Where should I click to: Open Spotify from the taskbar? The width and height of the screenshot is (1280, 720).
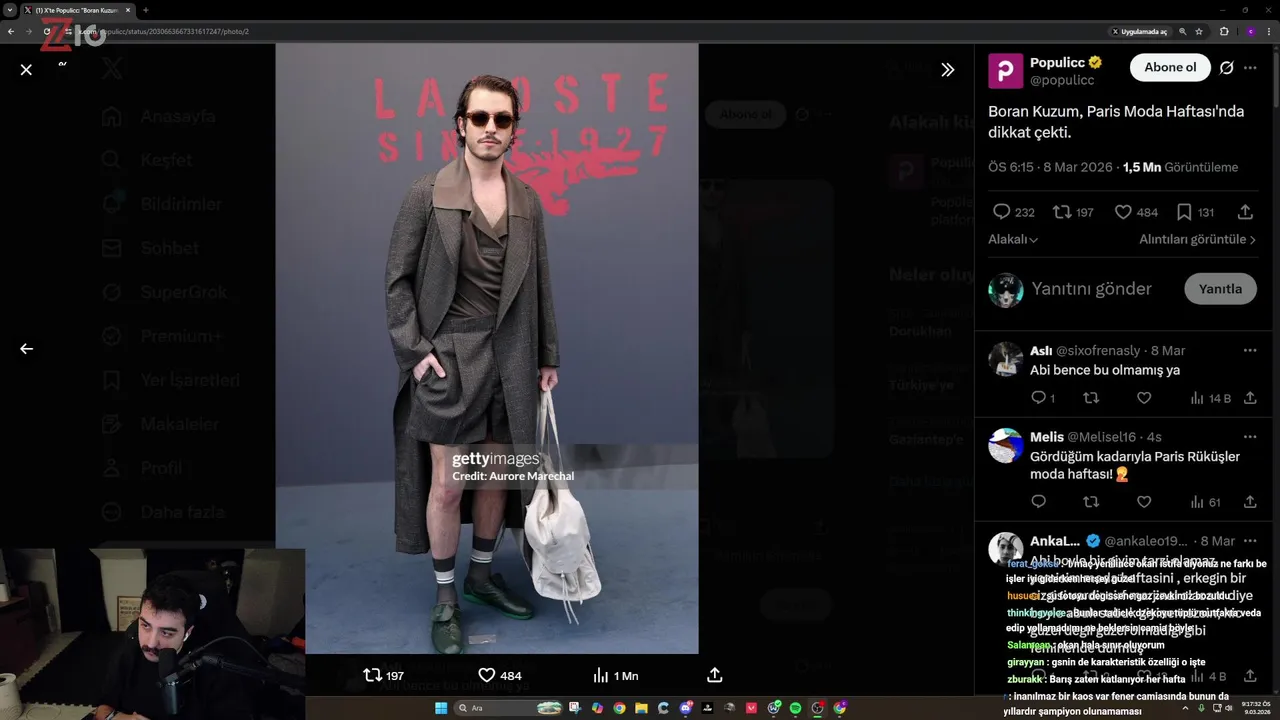tap(795, 708)
